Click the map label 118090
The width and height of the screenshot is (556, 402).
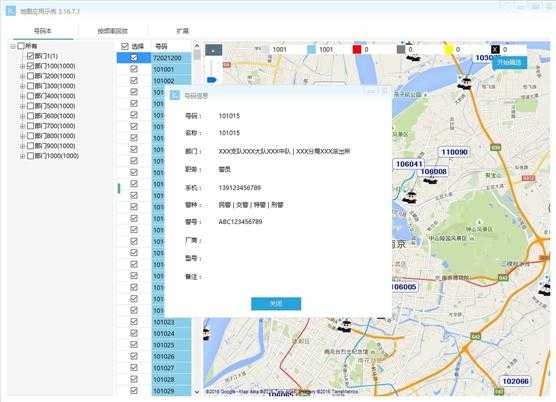[x=454, y=152]
